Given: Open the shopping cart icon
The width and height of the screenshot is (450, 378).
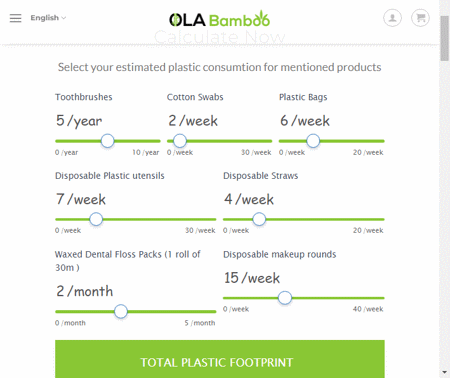Looking at the screenshot, I should (x=420, y=18).
